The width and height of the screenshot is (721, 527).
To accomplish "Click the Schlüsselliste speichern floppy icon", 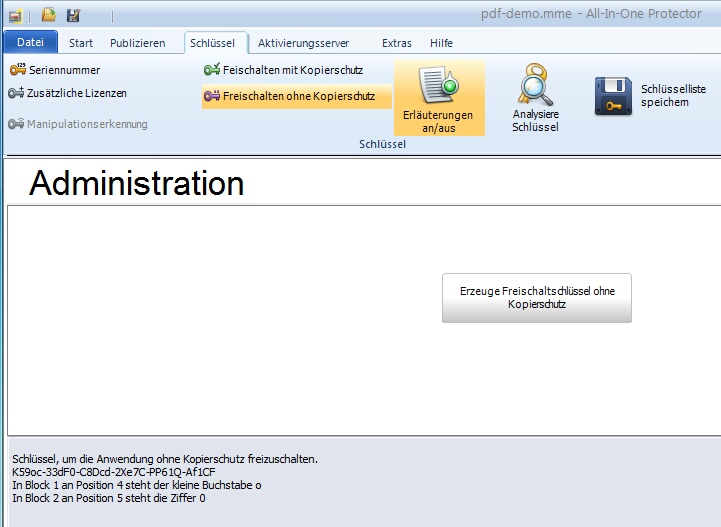I will (613, 96).
